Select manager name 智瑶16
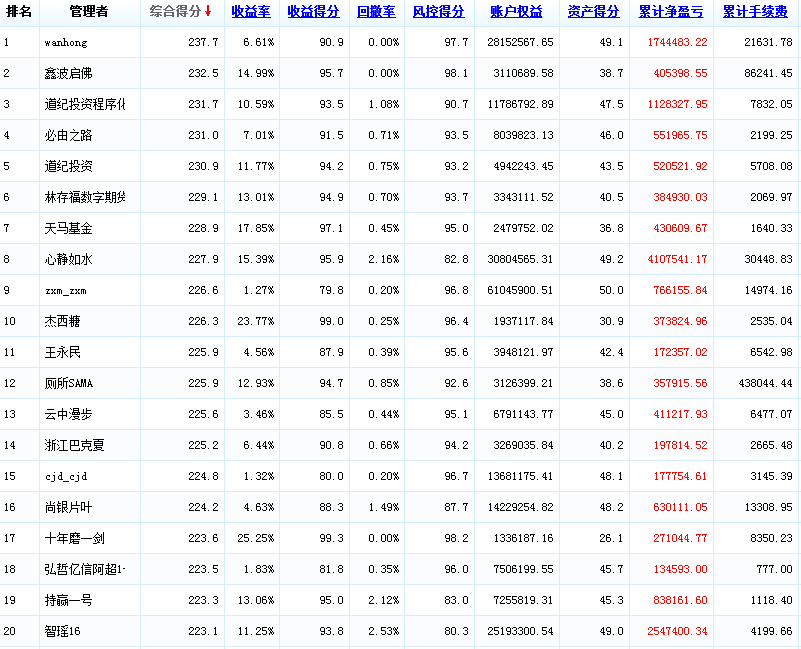 [62, 631]
